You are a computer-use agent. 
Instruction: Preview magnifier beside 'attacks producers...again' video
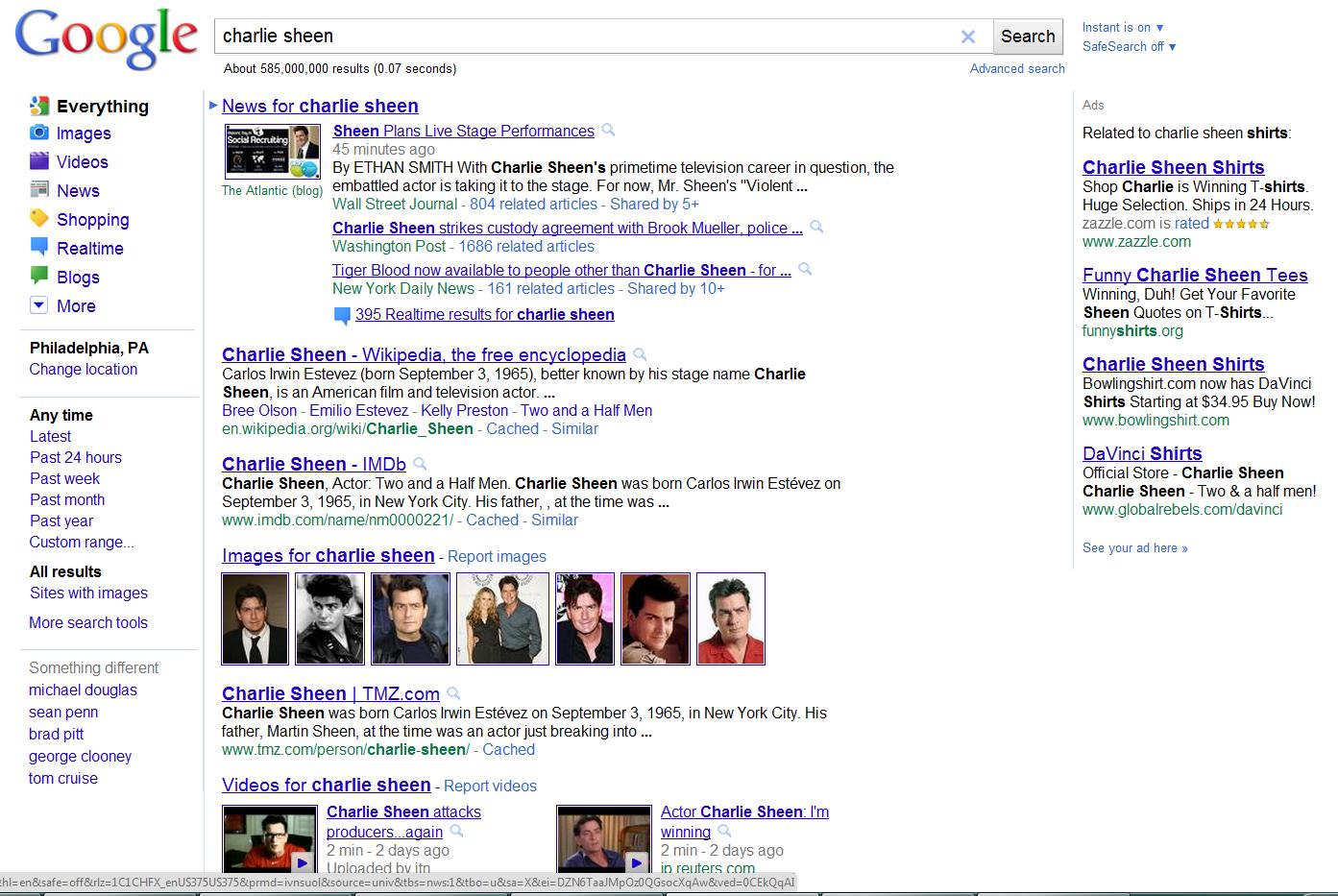pyautogui.click(x=457, y=832)
